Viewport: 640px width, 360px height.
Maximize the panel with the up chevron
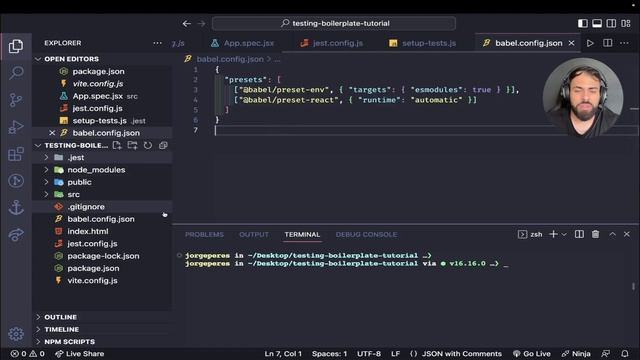612,234
